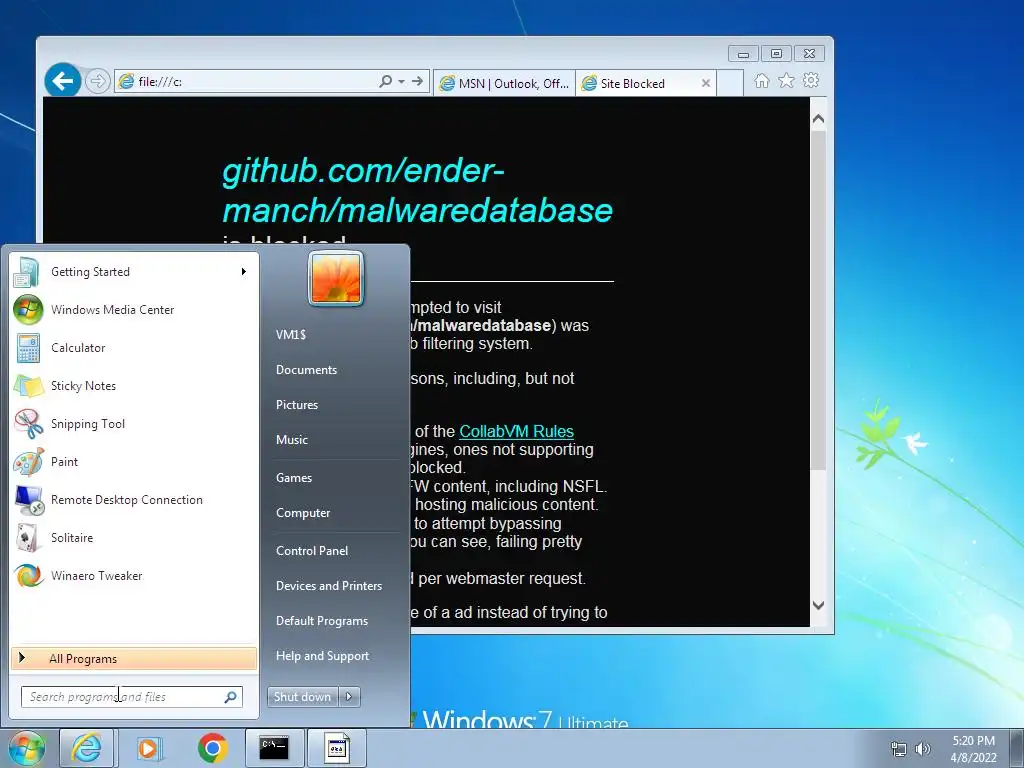Open shut down options arrow
The width and height of the screenshot is (1024, 768).
tap(349, 697)
